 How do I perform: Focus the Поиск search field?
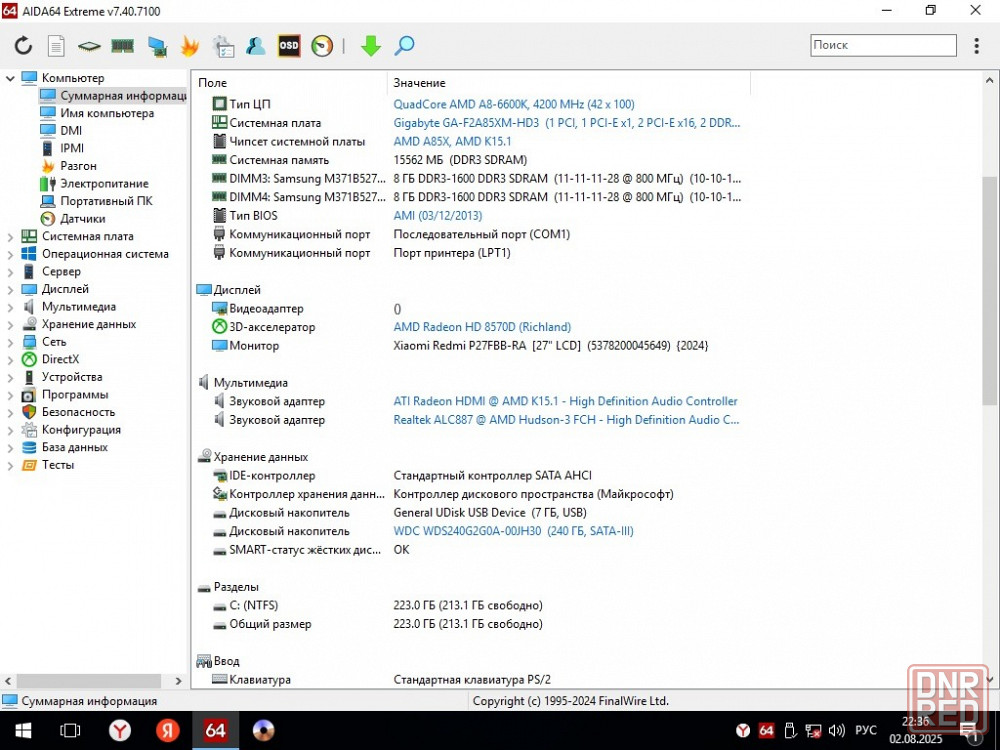coord(883,45)
